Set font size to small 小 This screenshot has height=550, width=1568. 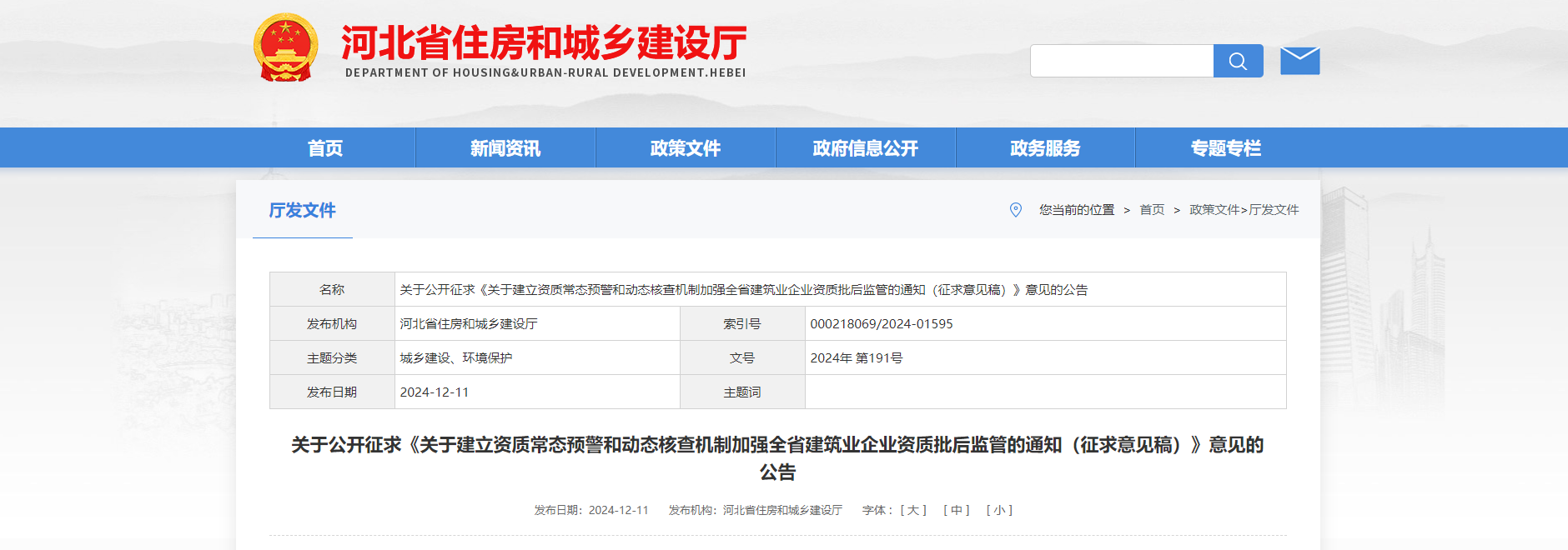pos(999,510)
